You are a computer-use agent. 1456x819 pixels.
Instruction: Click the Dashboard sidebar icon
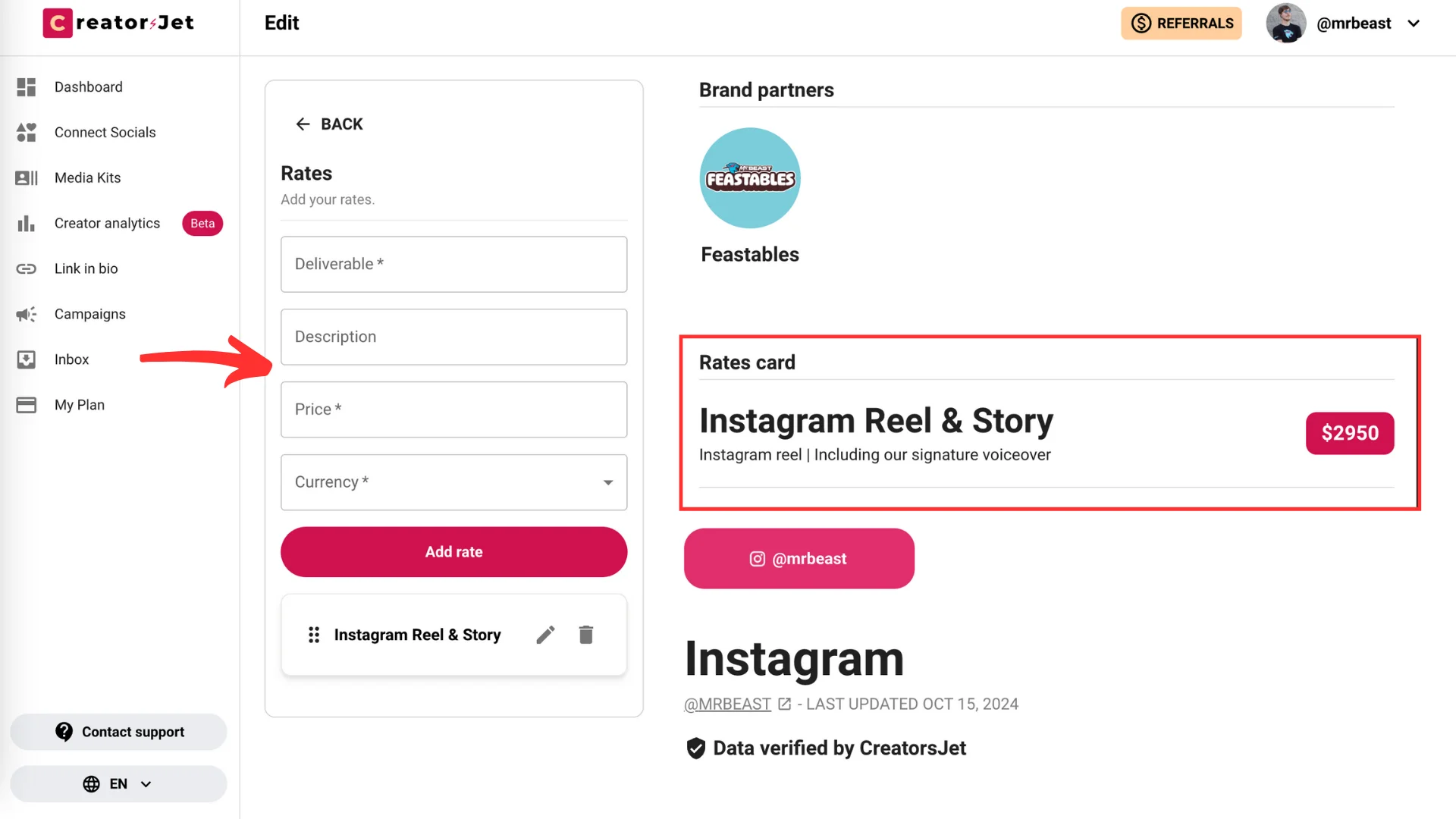click(27, 87)
